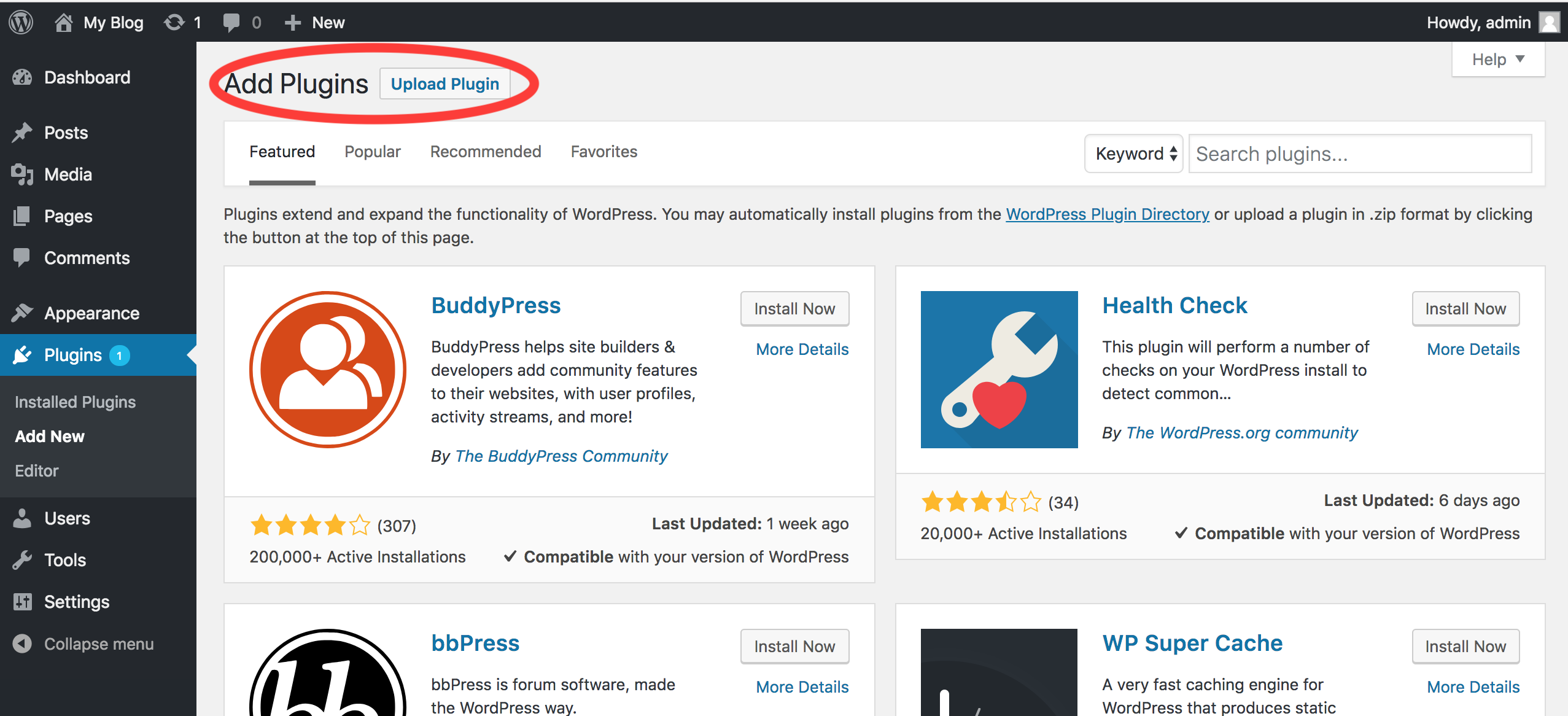The height and width of the screenshot is (716, 1568).
Task: Click the Upload Plugin button
Action: (445, 84)
